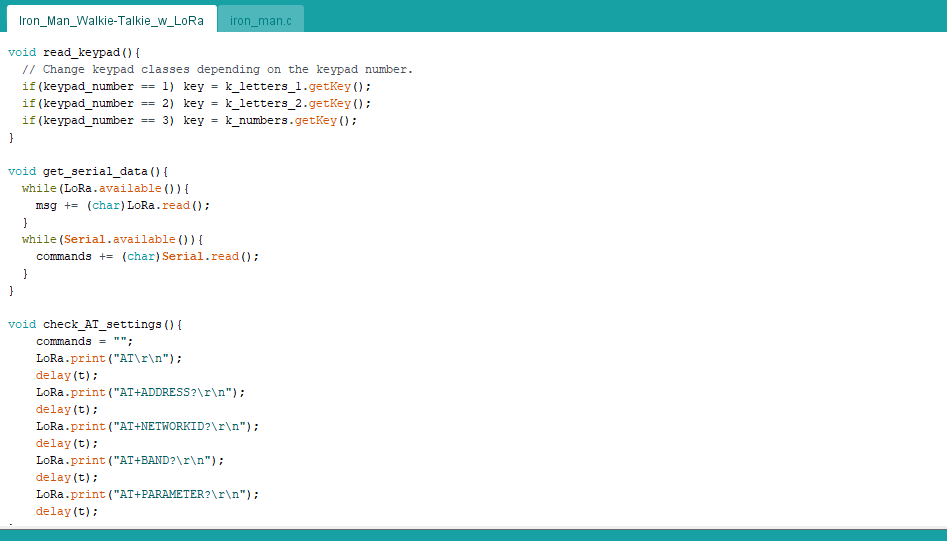Place cursor on the keypad classes comment line

216,69
